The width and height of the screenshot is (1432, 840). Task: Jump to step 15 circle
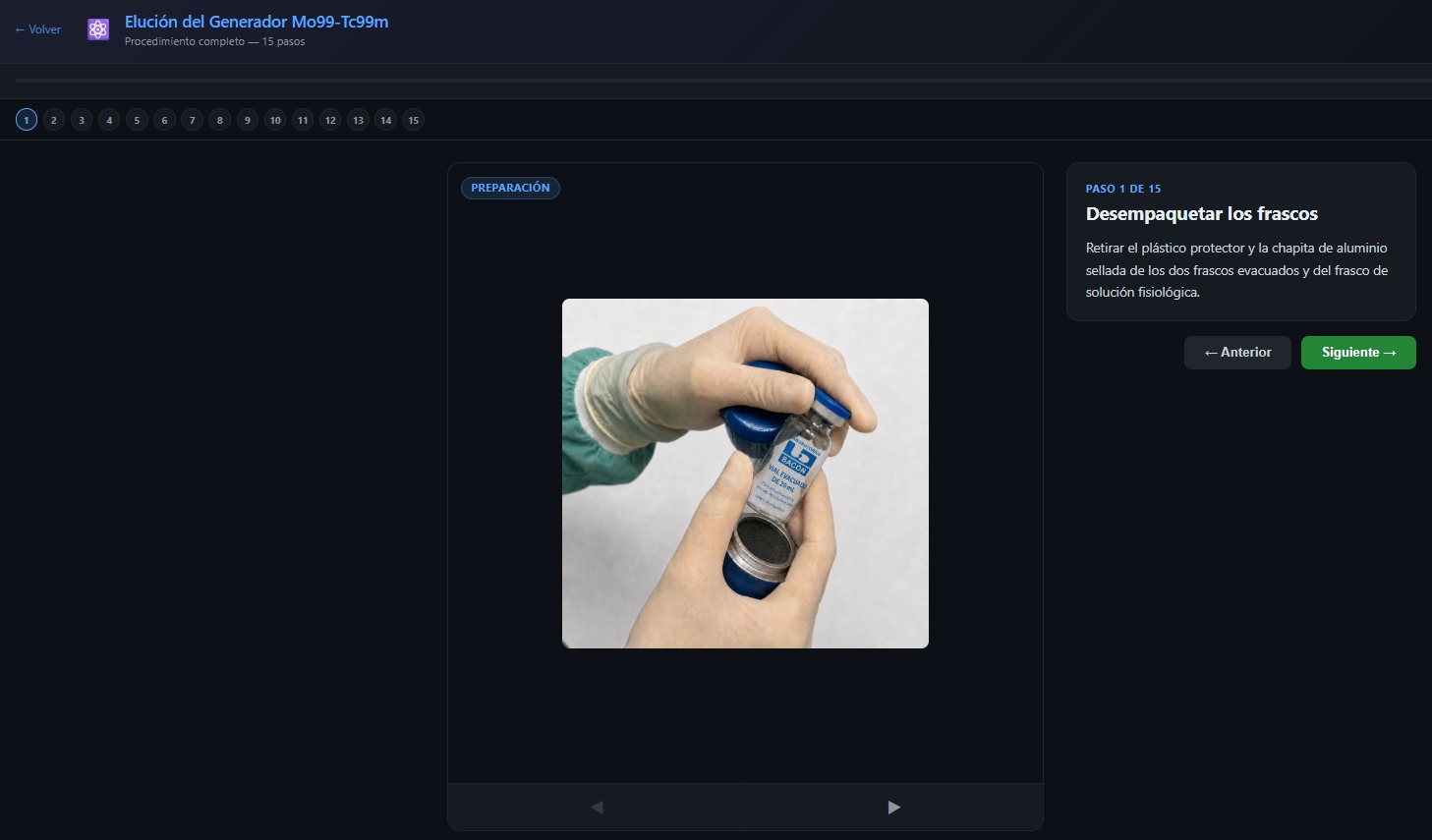click(x=414, y=120)
